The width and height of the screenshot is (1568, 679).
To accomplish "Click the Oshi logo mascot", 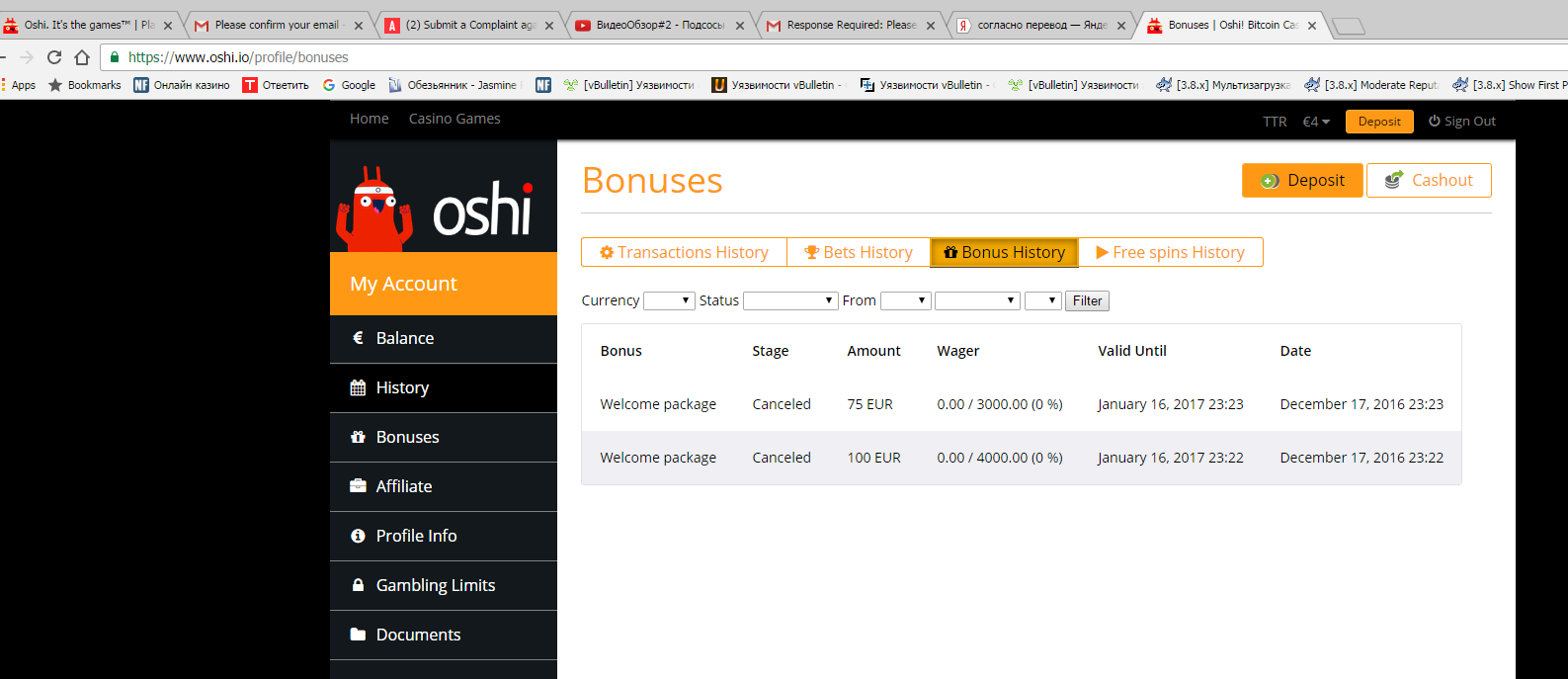I will pos(373,208).
